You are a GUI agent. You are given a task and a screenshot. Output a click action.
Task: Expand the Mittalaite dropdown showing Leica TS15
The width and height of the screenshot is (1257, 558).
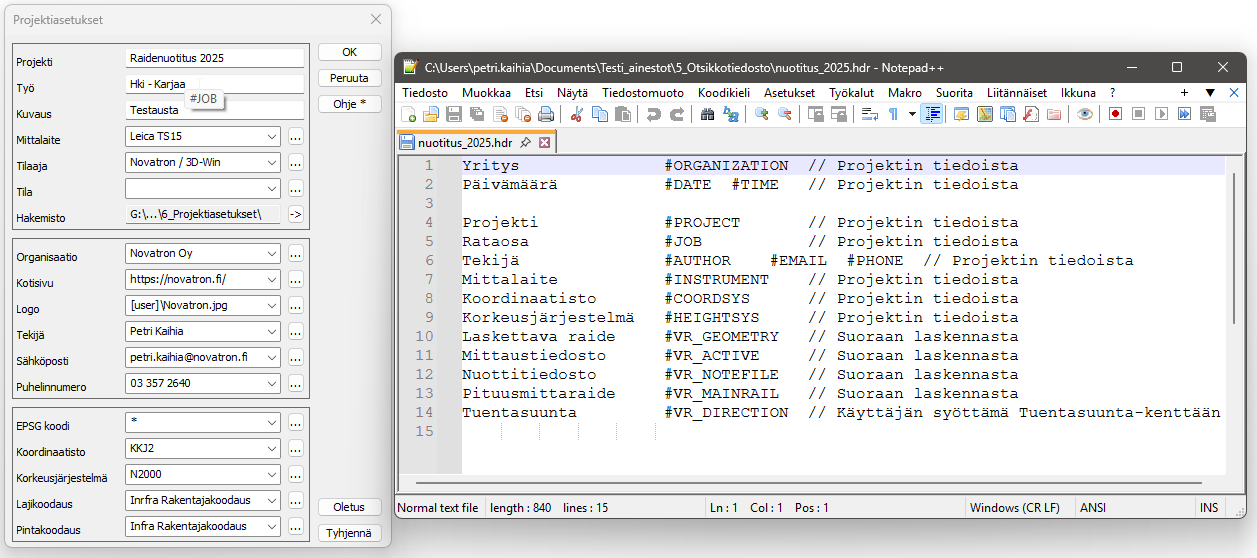(x=272, y=136)
